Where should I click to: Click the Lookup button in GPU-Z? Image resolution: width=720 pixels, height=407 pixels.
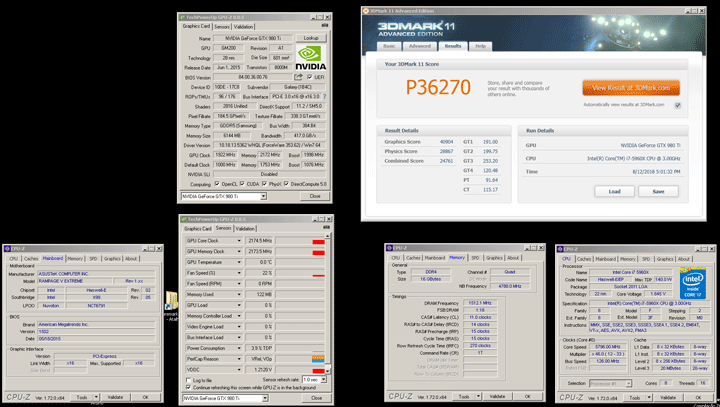pos(311,38)
